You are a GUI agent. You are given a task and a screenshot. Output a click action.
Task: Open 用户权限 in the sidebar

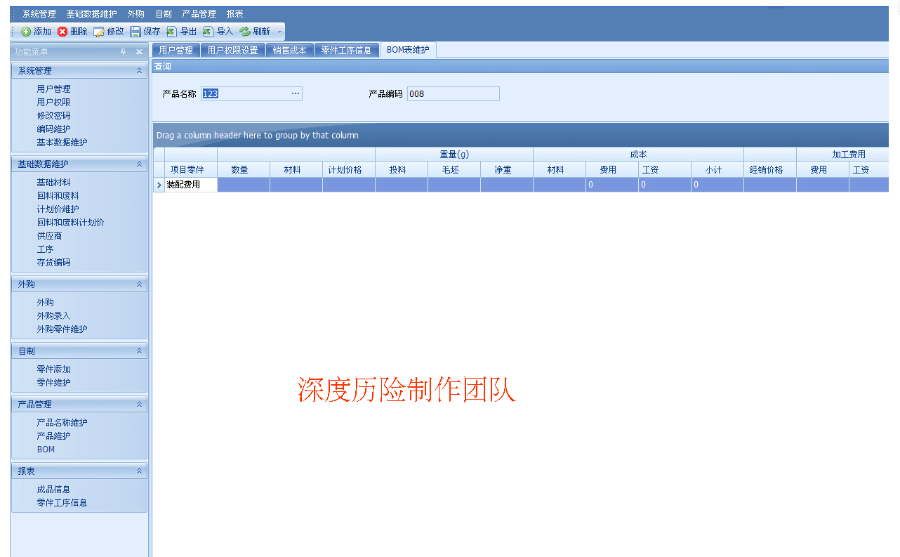(x=53, y=102)
